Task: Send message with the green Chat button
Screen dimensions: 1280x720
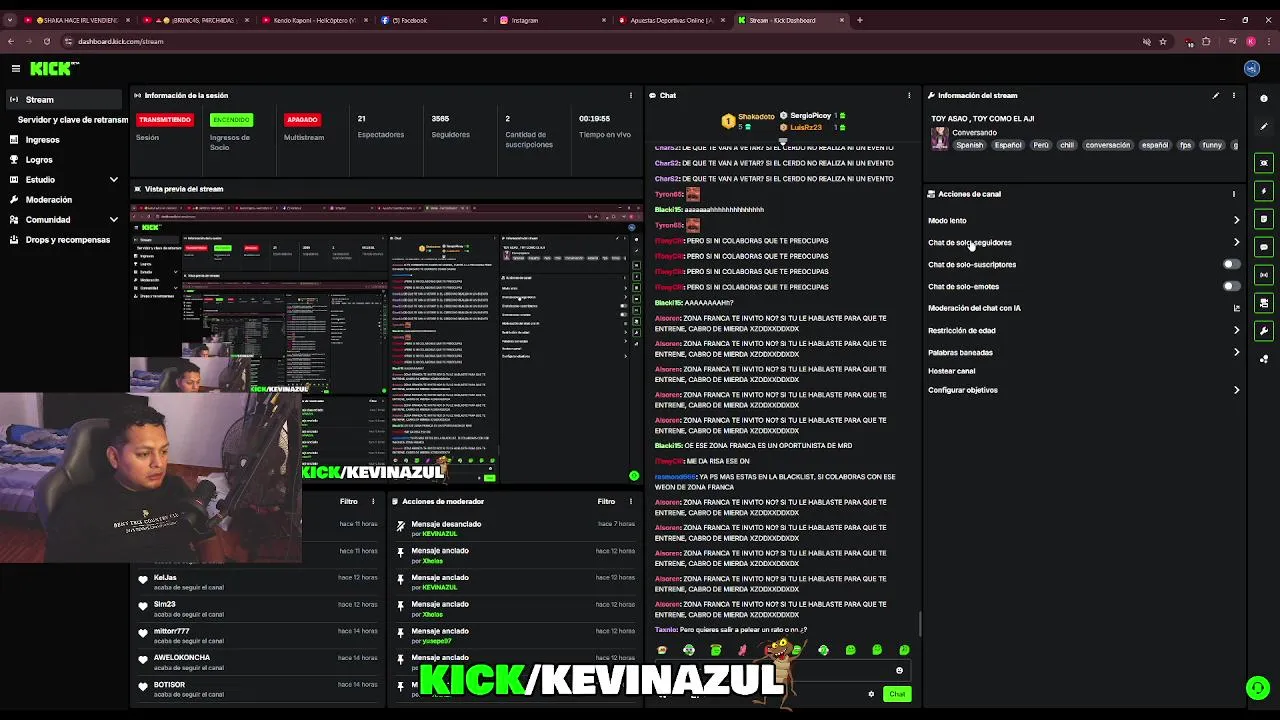Action: tap(897, 694)
